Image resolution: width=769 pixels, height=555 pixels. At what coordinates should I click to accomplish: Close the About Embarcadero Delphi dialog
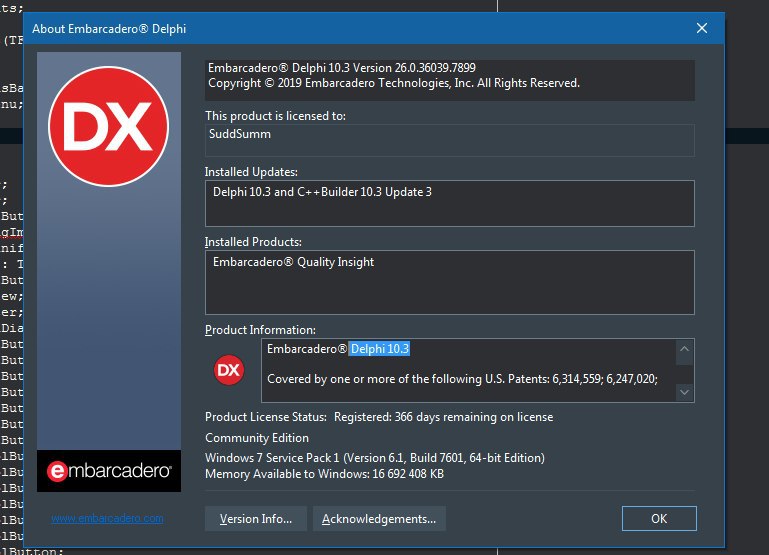pyautogui.click(x=702, y=28)
